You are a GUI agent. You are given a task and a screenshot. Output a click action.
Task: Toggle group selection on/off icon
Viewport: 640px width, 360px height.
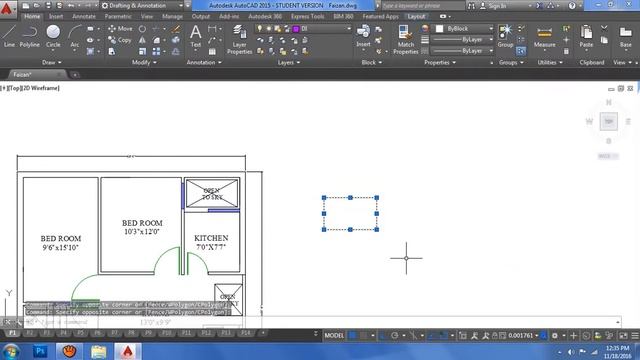pos(521,51)
